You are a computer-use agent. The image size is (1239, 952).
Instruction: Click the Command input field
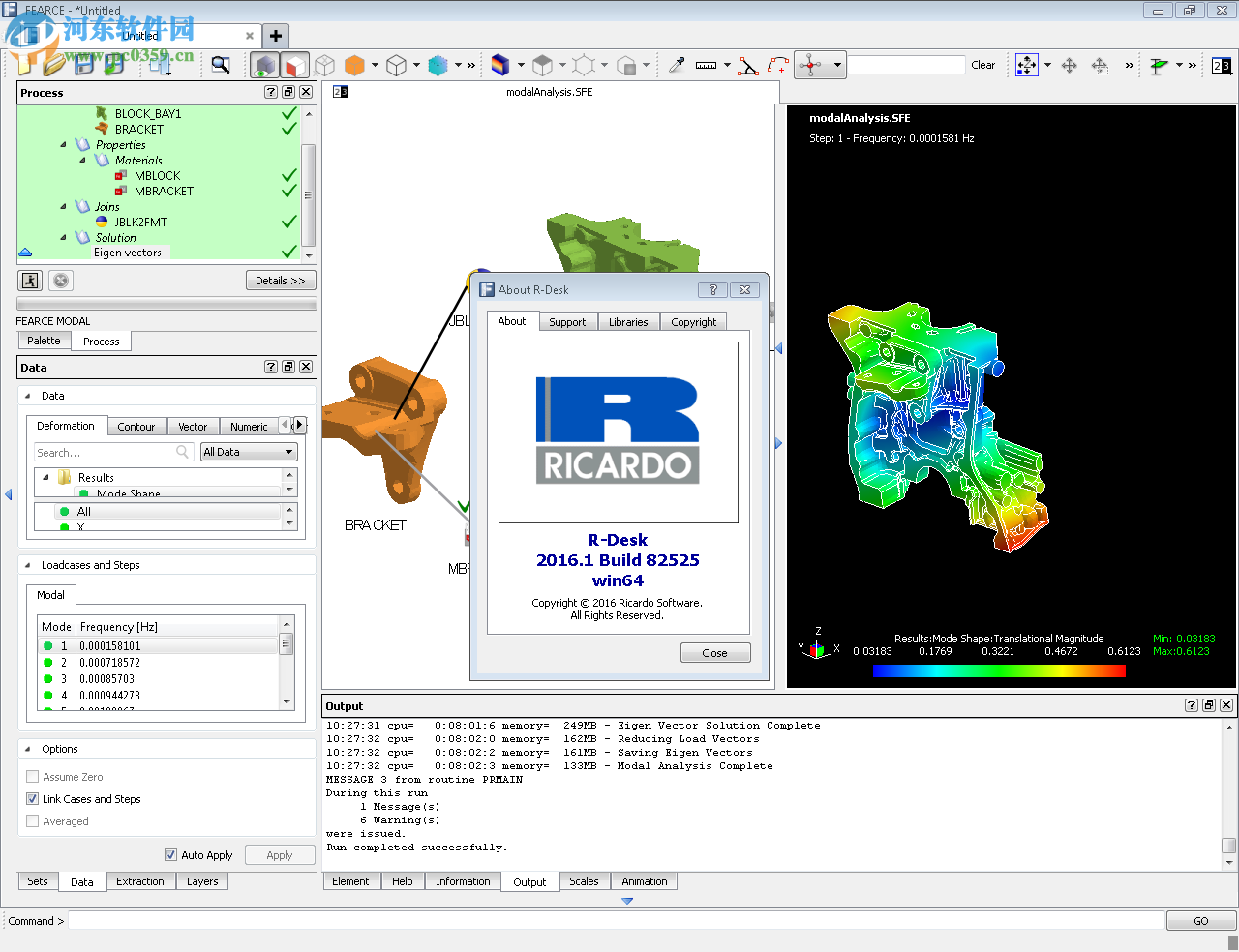click(615, 921)
